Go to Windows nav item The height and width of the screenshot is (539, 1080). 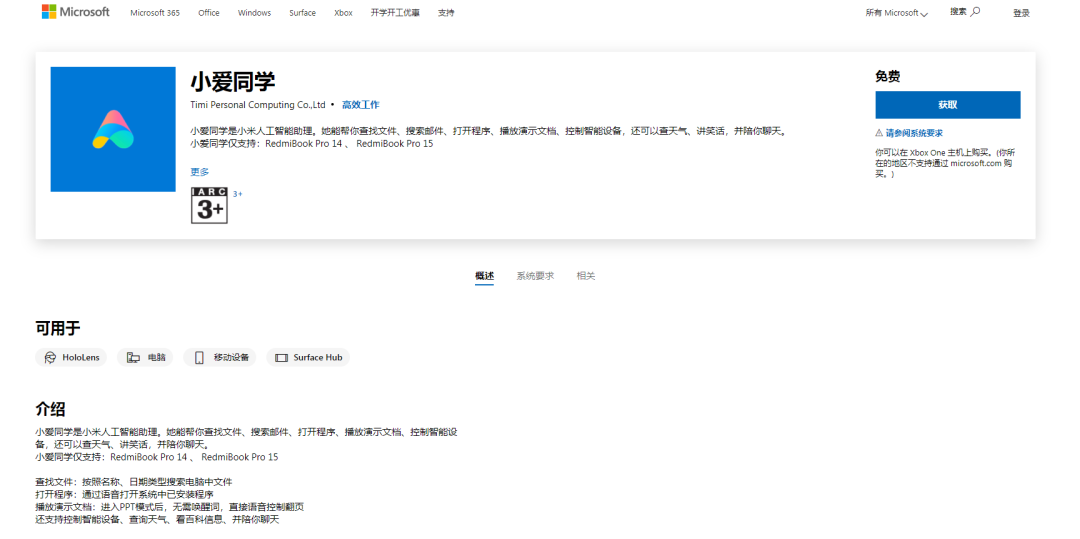coord(254,13)
